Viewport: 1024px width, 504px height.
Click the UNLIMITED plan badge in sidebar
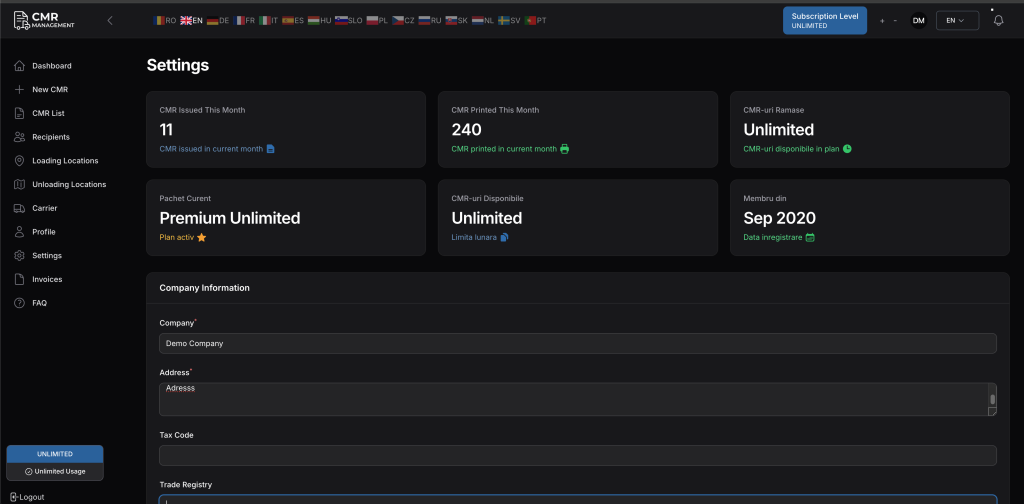(x=55, y=454)
